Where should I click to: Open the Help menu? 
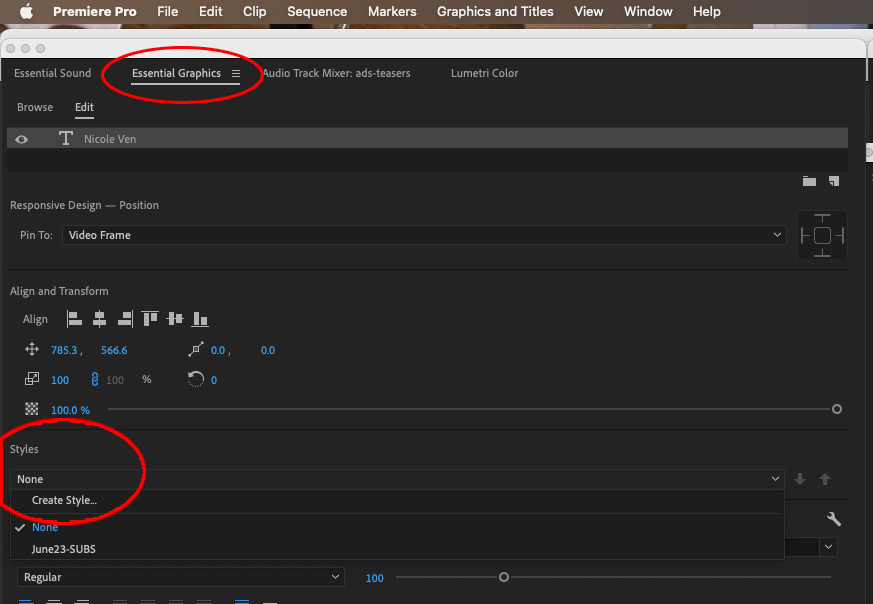pos(707,11)
